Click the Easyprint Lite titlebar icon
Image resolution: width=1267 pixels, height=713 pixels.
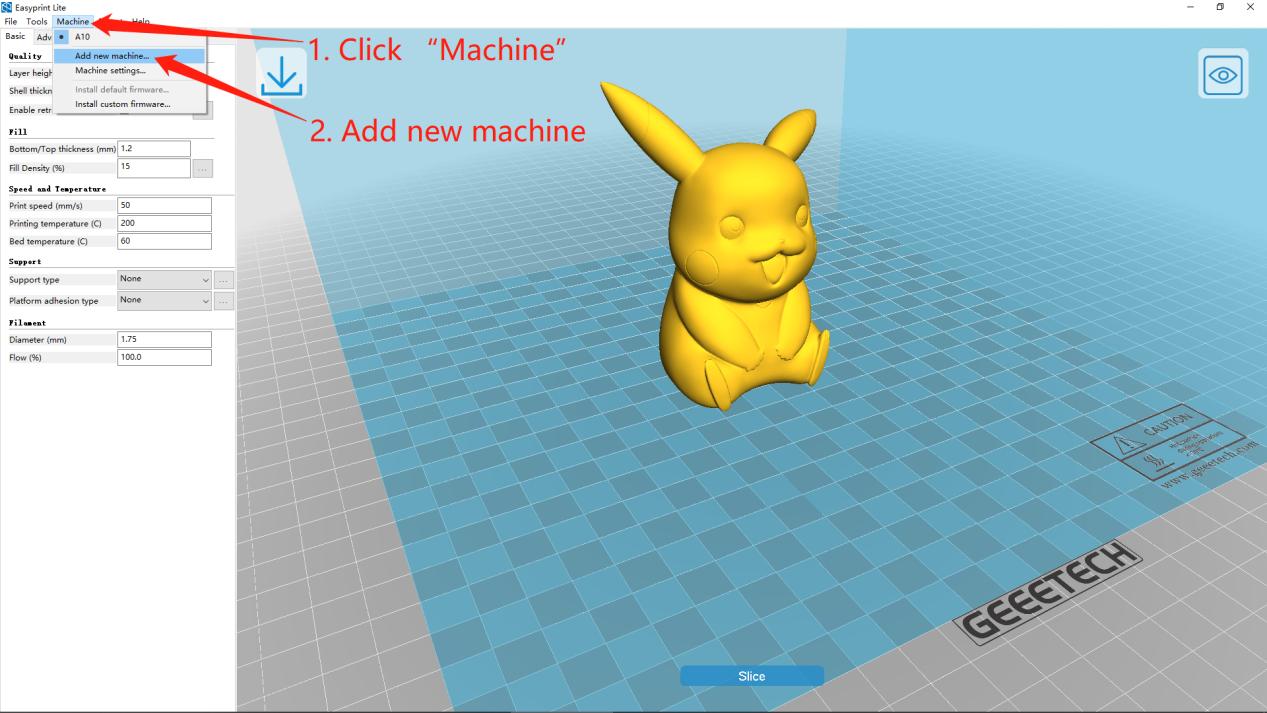click(x=8, y=6)
